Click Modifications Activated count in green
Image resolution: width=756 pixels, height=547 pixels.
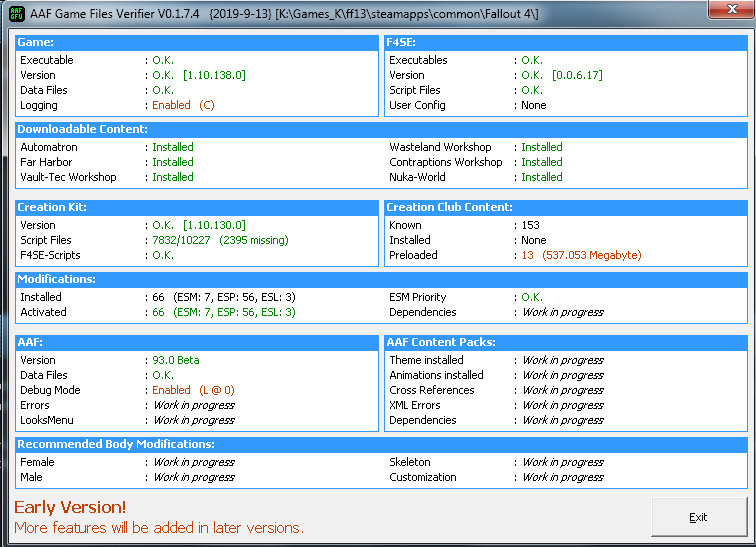pos(224,312)
